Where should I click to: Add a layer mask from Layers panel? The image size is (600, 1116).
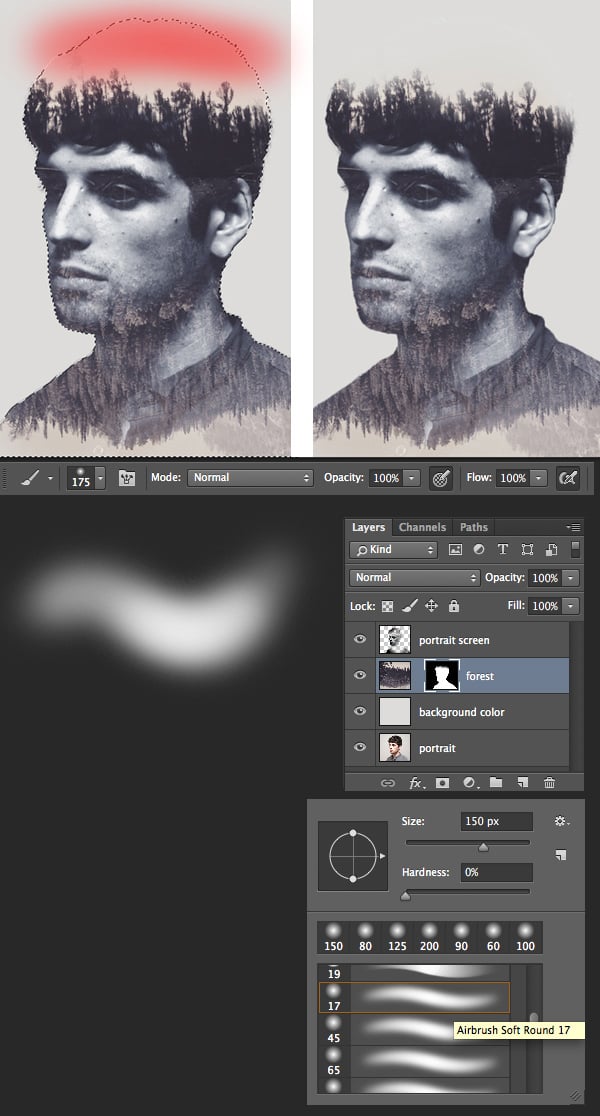coord(443,782)
